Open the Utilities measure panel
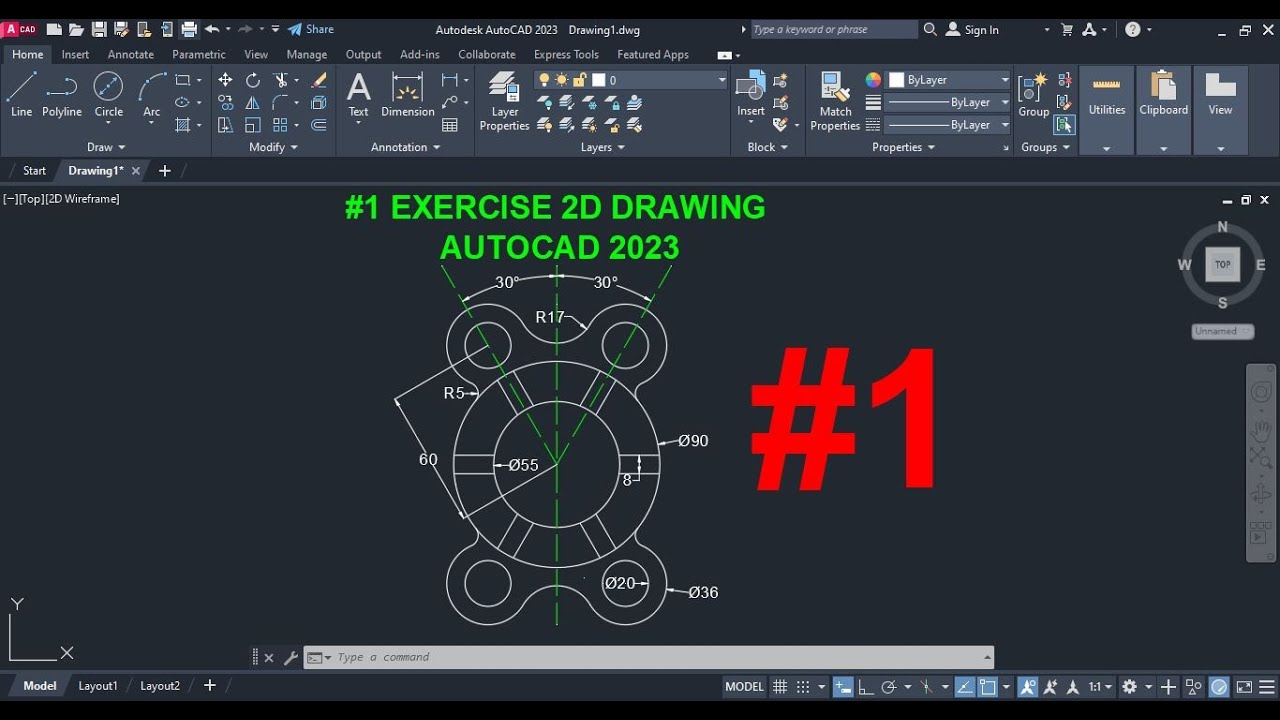The image size is (1280, 720). [x=1107, y=110]
